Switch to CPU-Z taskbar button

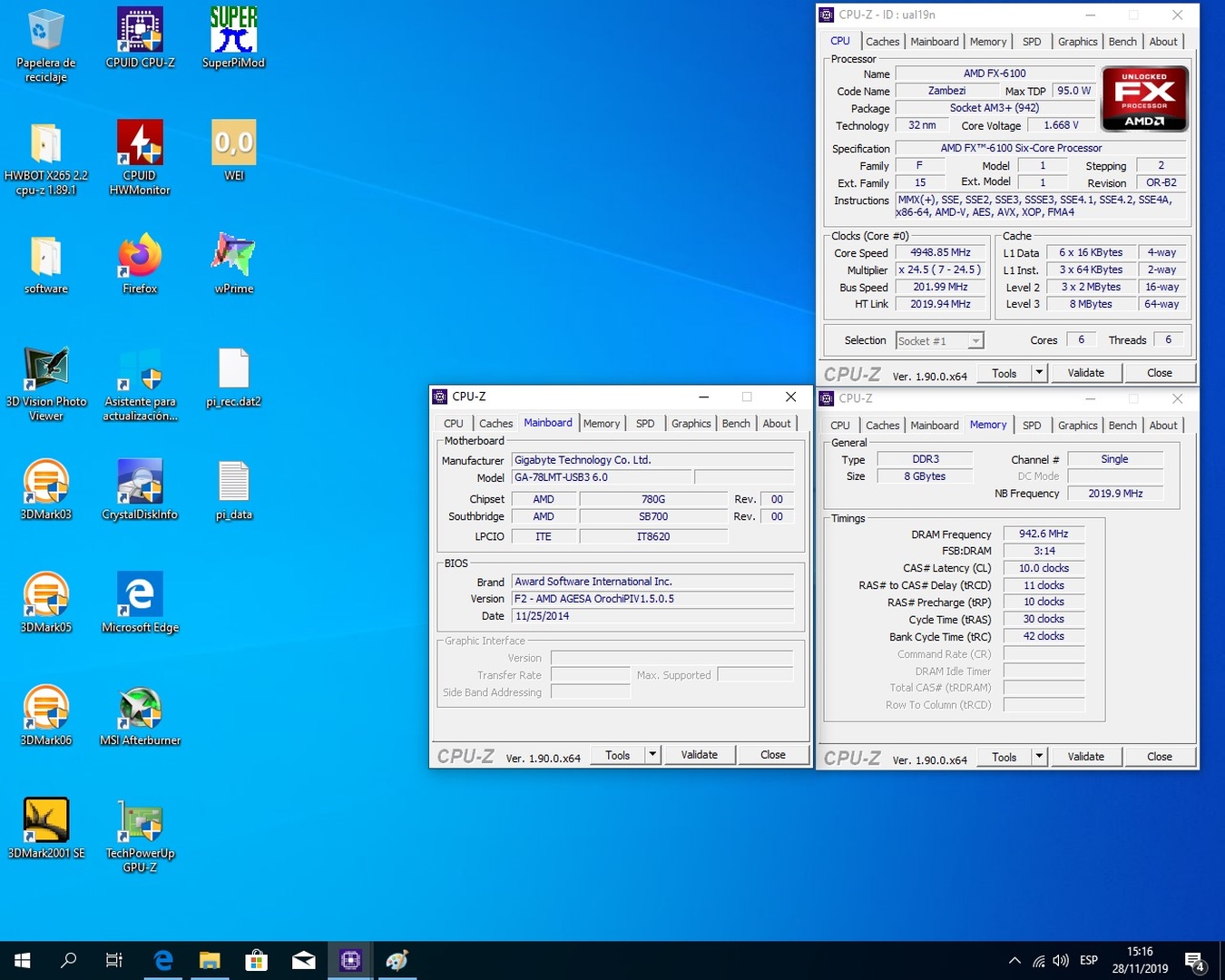pos(350,960)
